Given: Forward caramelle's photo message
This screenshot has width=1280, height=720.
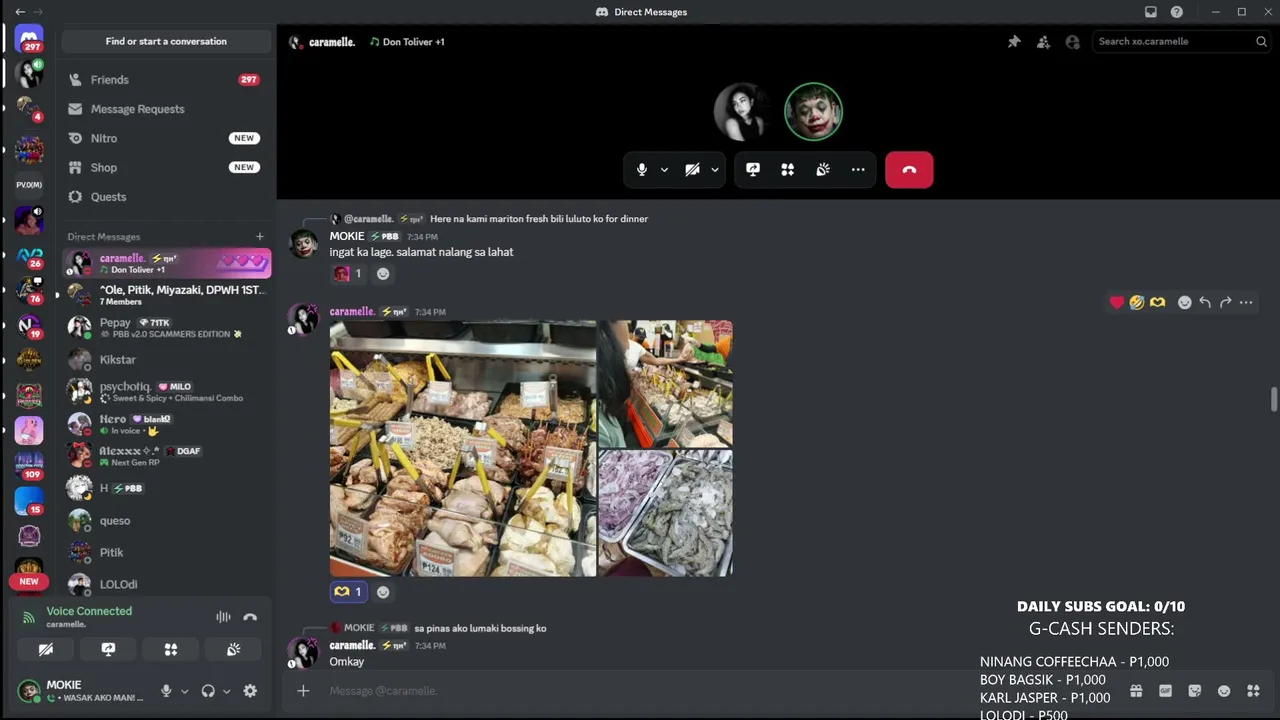Looking at the screenshot, I should coord(1225,302).
